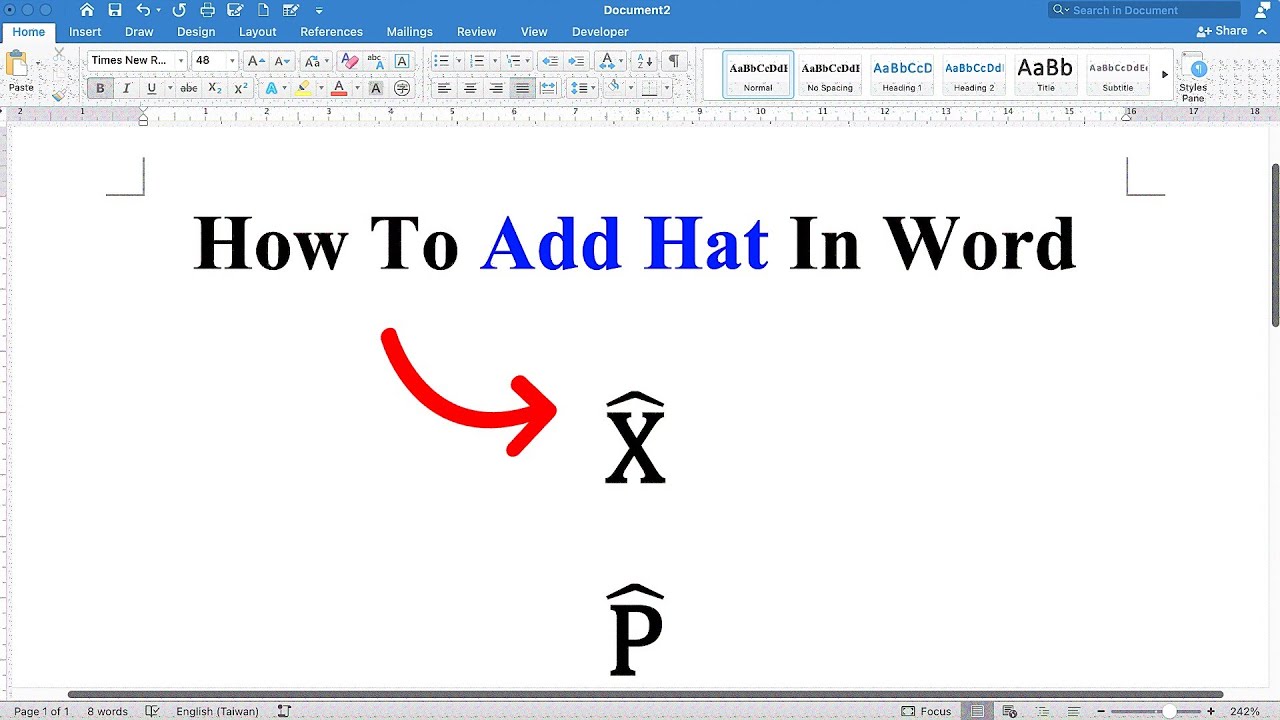Apply red font color
Viewport: 1280px width, 720px height.
[x=338, y=89]
